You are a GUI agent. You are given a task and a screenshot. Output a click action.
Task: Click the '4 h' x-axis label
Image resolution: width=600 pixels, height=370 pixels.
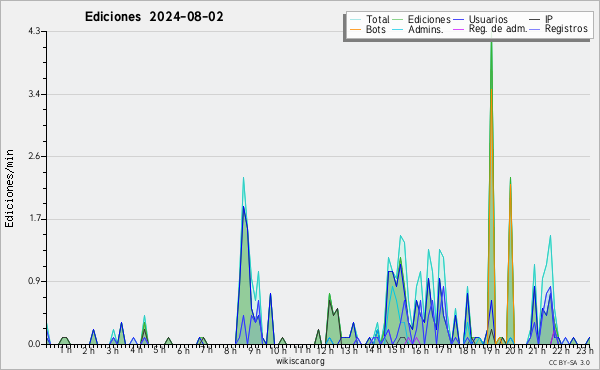tap(136, 350)
